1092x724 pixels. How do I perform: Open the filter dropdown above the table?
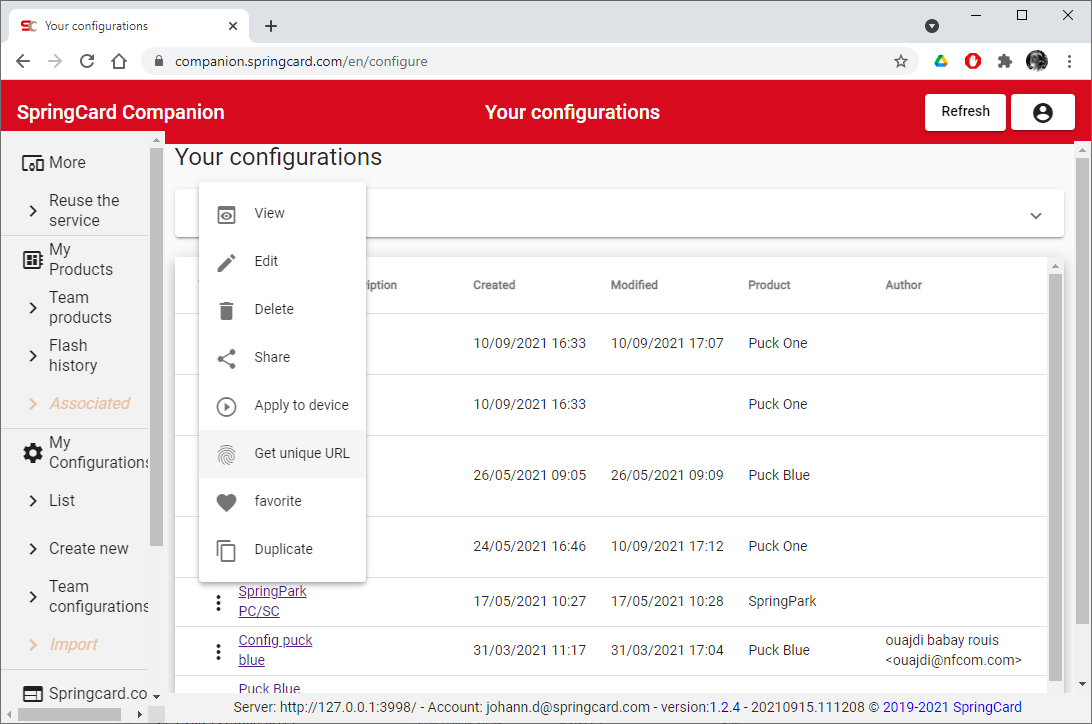click(1037, 213)
